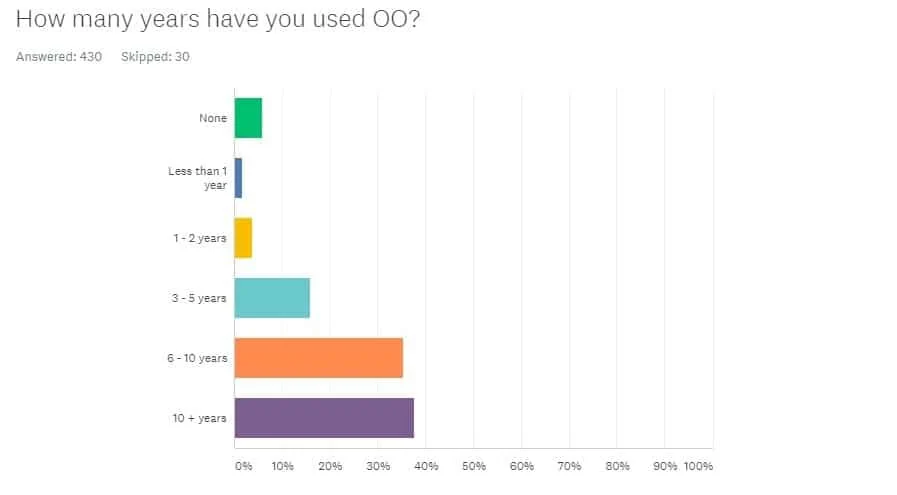Click the '10 + years' label
The width and height of the screenshot is (897, 495).
coord(200,418)
